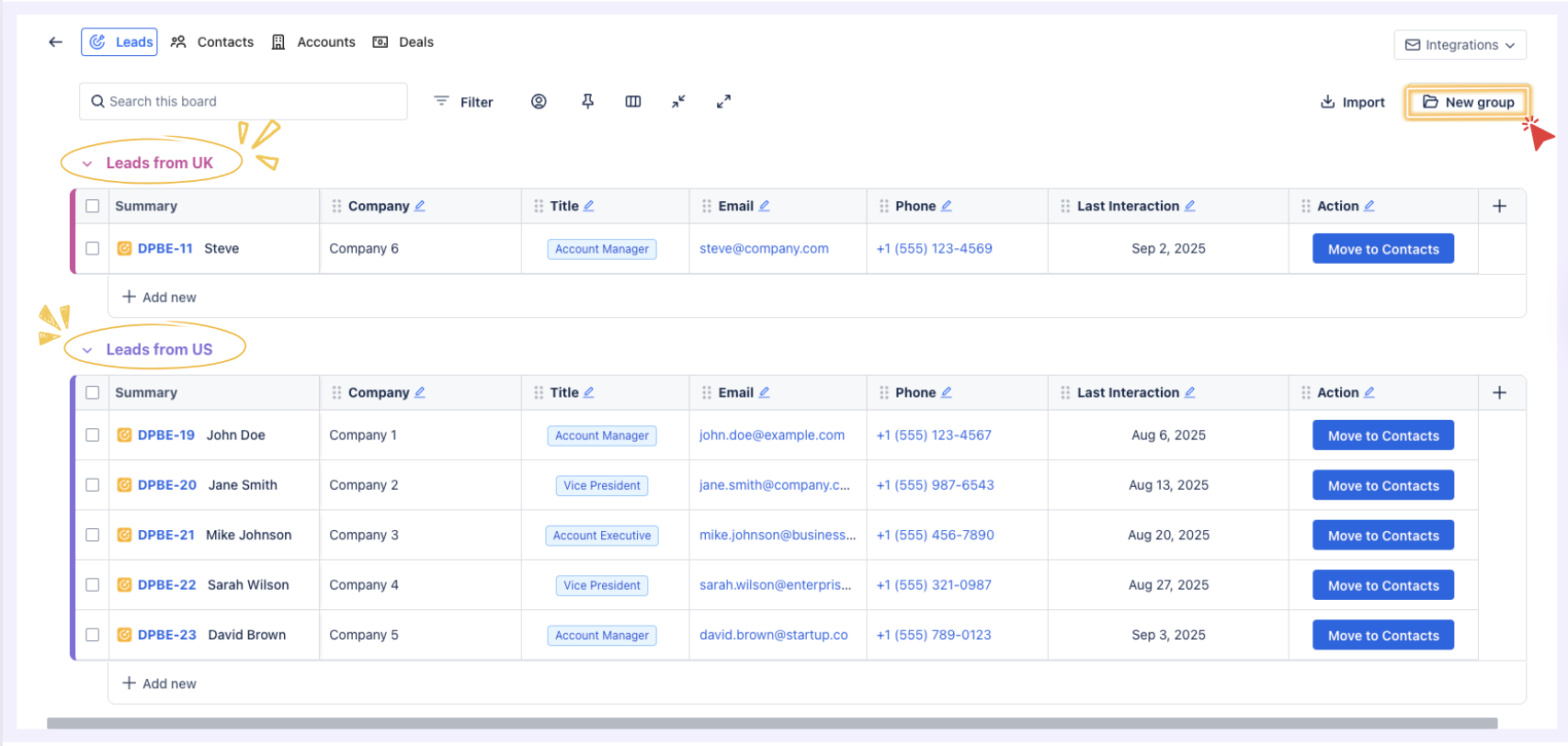Open the columns layout icon

633,102
